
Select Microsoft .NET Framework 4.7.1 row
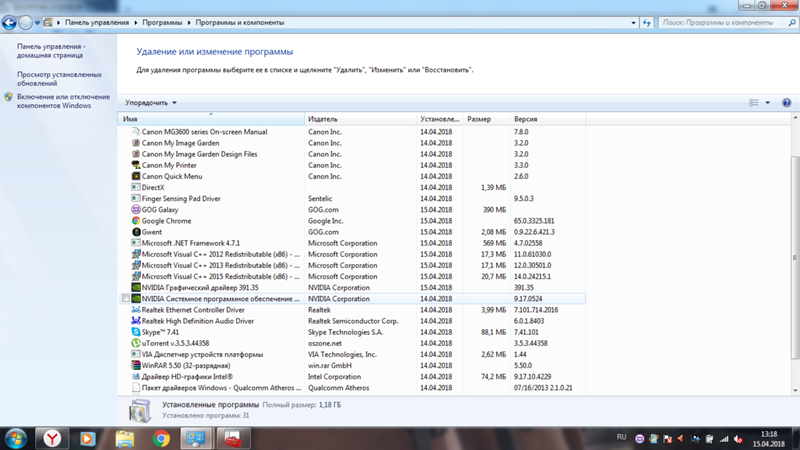point(352,243)
